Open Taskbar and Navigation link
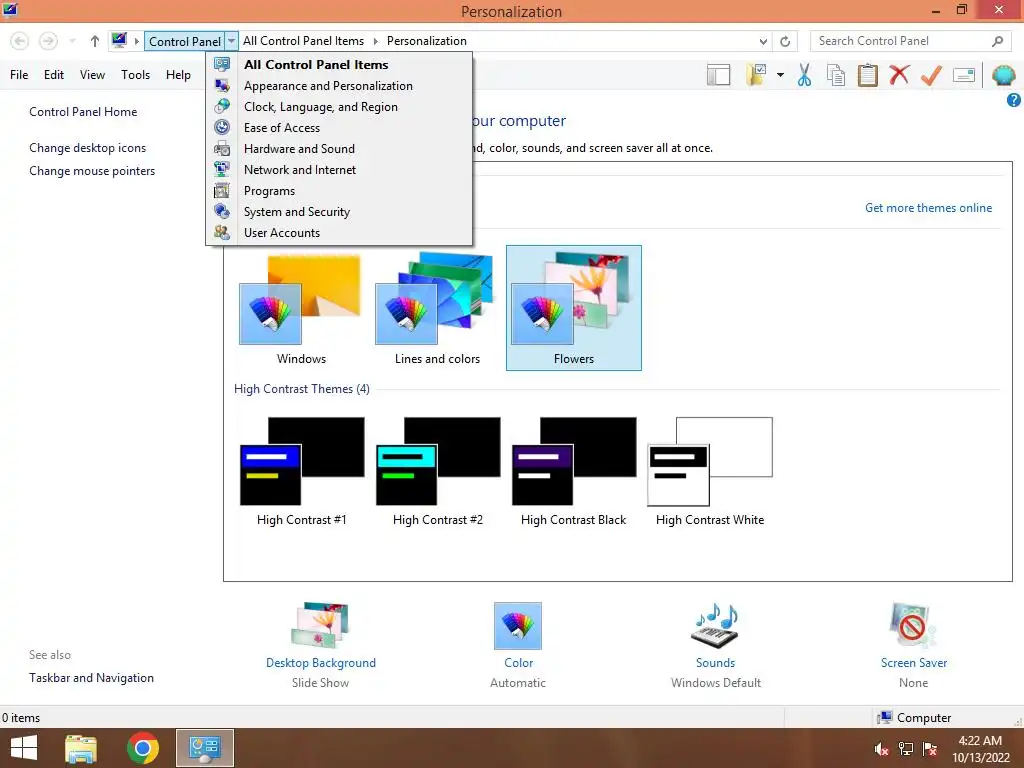Viewport: 1024px width, 768px height. click(91, 678)
